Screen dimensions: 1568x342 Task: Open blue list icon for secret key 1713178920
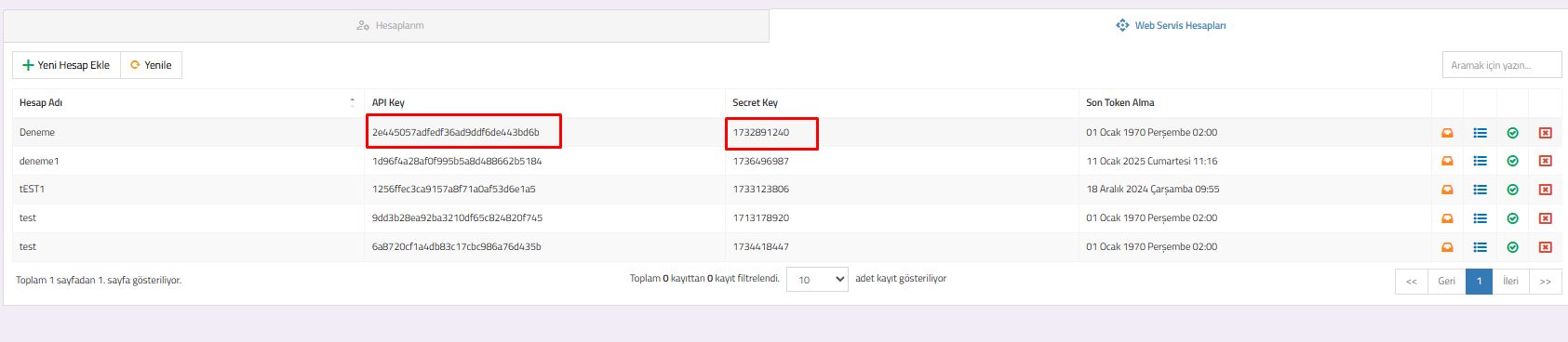pyautogui.click(x=1480, y=218)
